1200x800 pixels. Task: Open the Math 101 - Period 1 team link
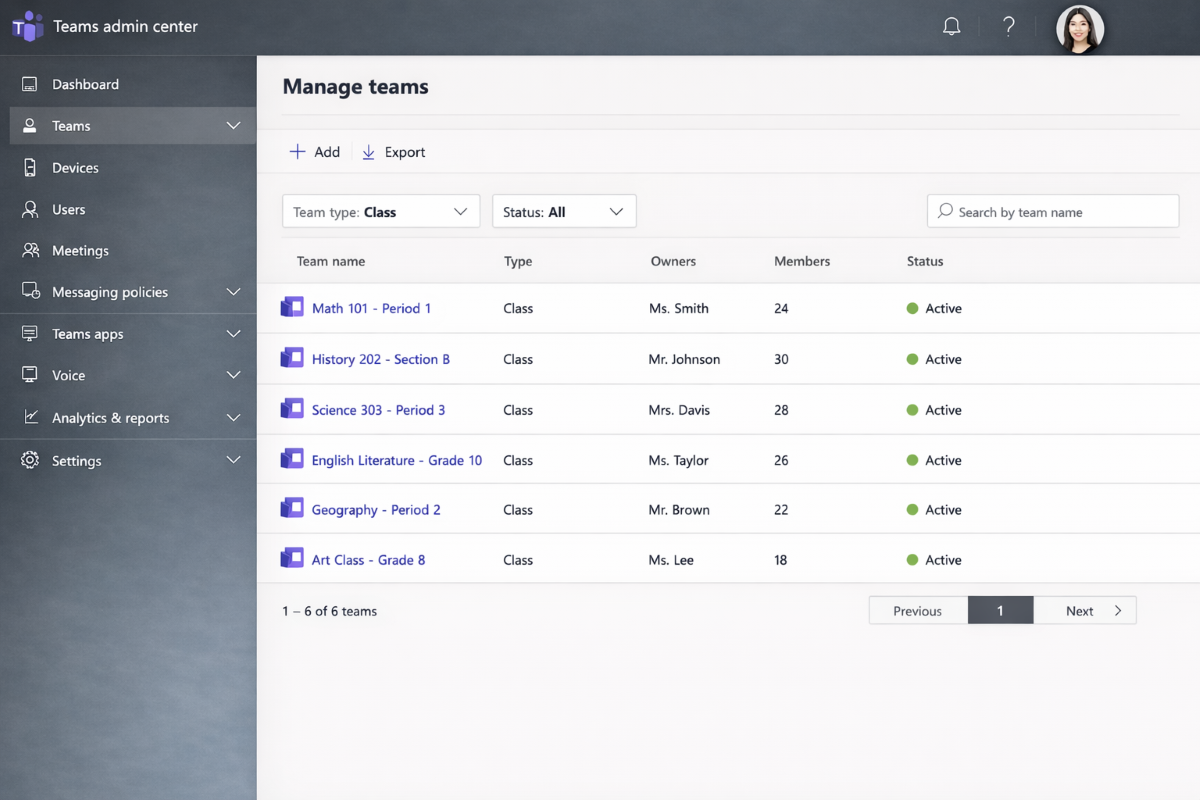click(x=371, y=308)
